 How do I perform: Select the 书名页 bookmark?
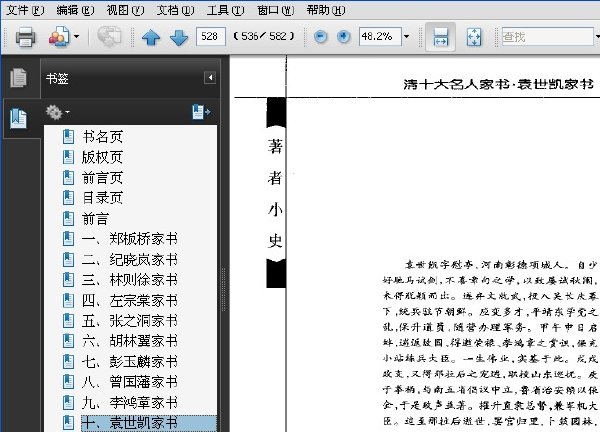pos(102,137)
